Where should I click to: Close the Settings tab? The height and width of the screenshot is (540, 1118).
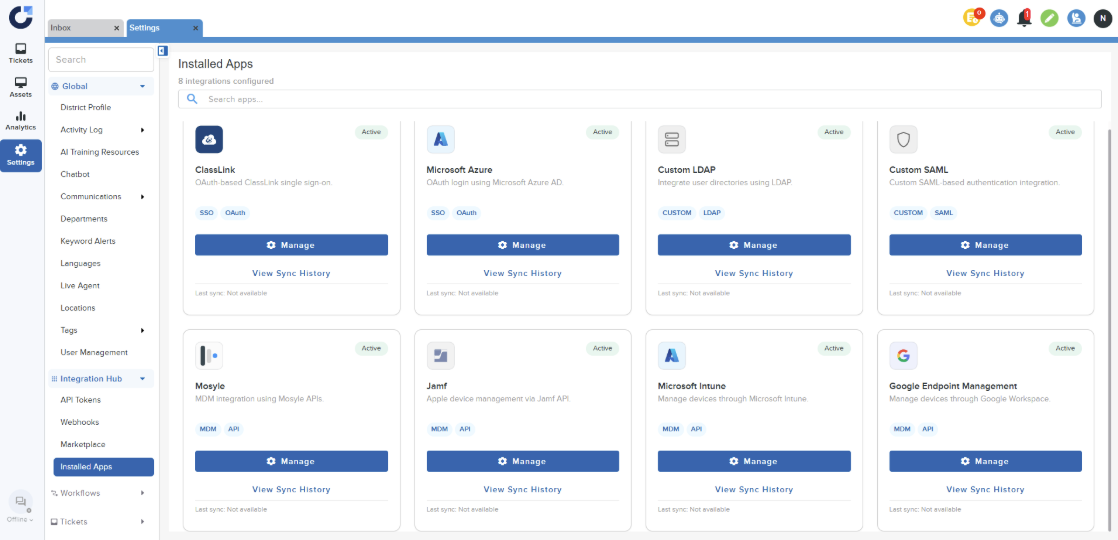pyautogui.click(x=196, y=29)
